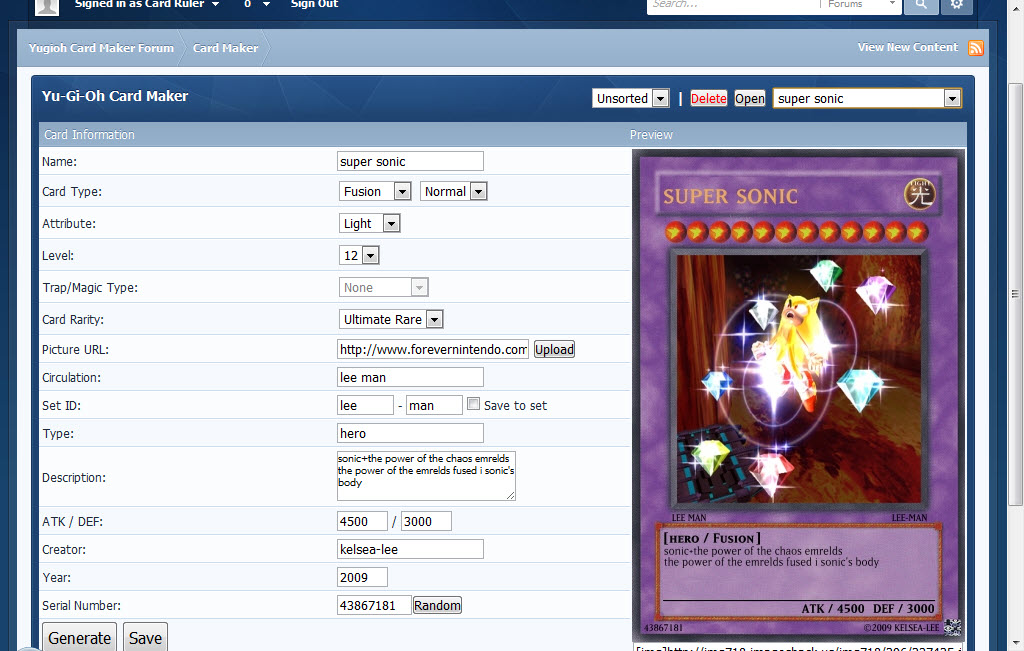Image resolution: width=1024 pixels, height=651 pixels.
Task: Open the Normal subtype dropdown
Action: (454, 191)
